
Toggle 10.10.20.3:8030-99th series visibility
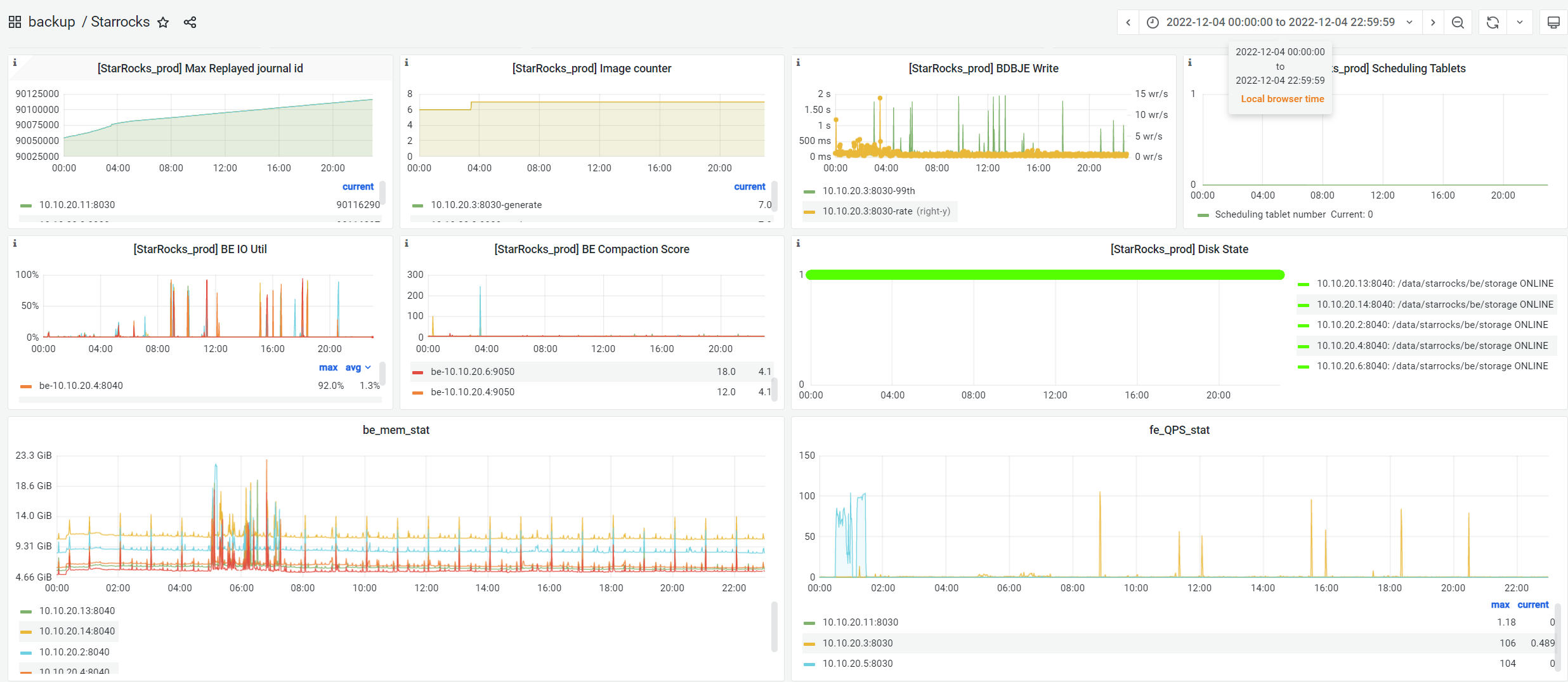pyautogui.click(x=868, y=191)
